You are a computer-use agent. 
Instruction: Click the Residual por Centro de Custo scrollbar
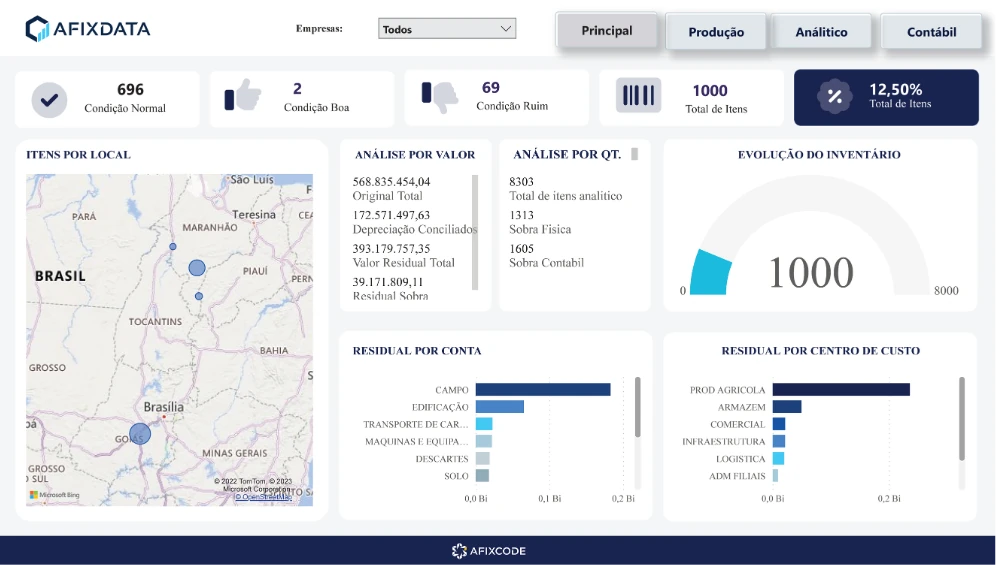click(x=962, y=420)
